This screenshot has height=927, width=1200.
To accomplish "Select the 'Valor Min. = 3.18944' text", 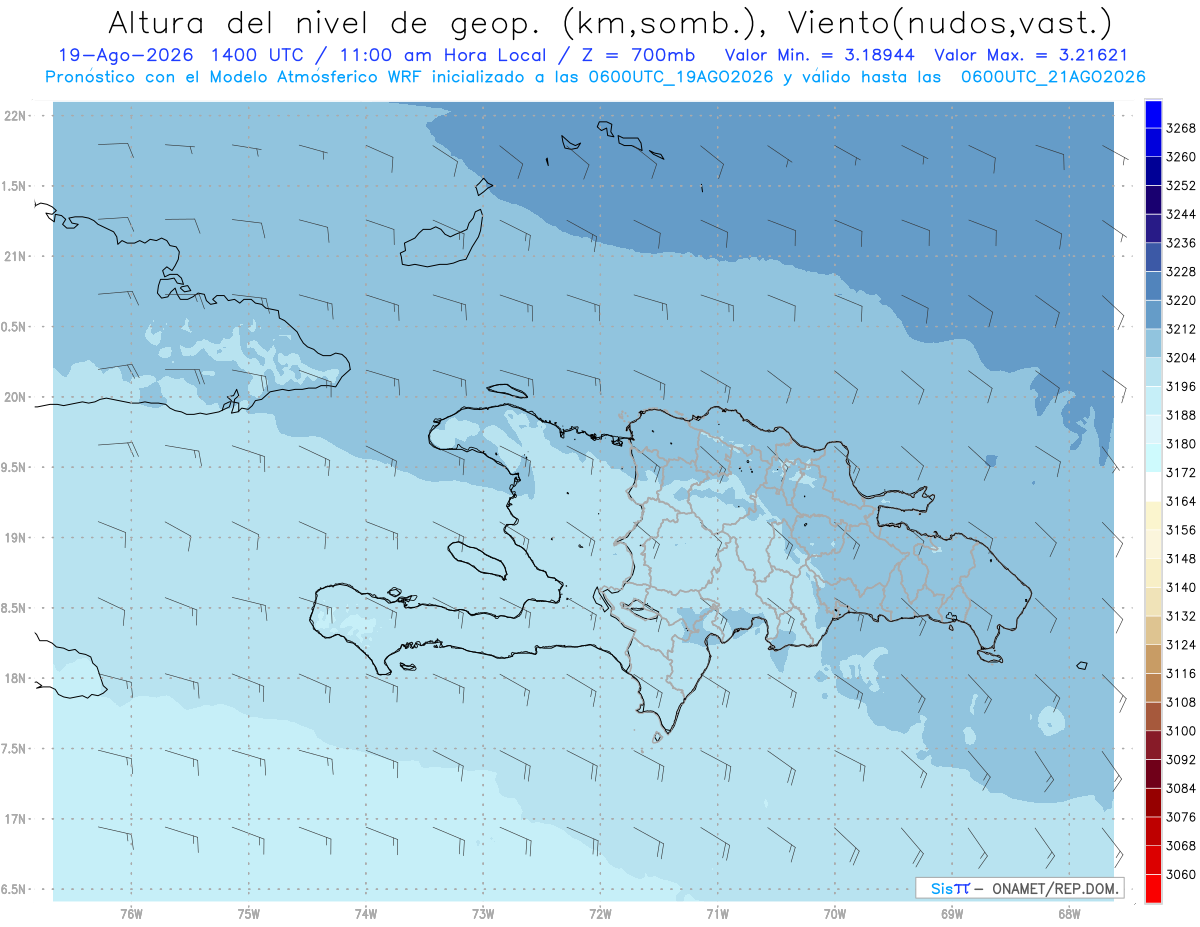I will (x=821, y=56).
